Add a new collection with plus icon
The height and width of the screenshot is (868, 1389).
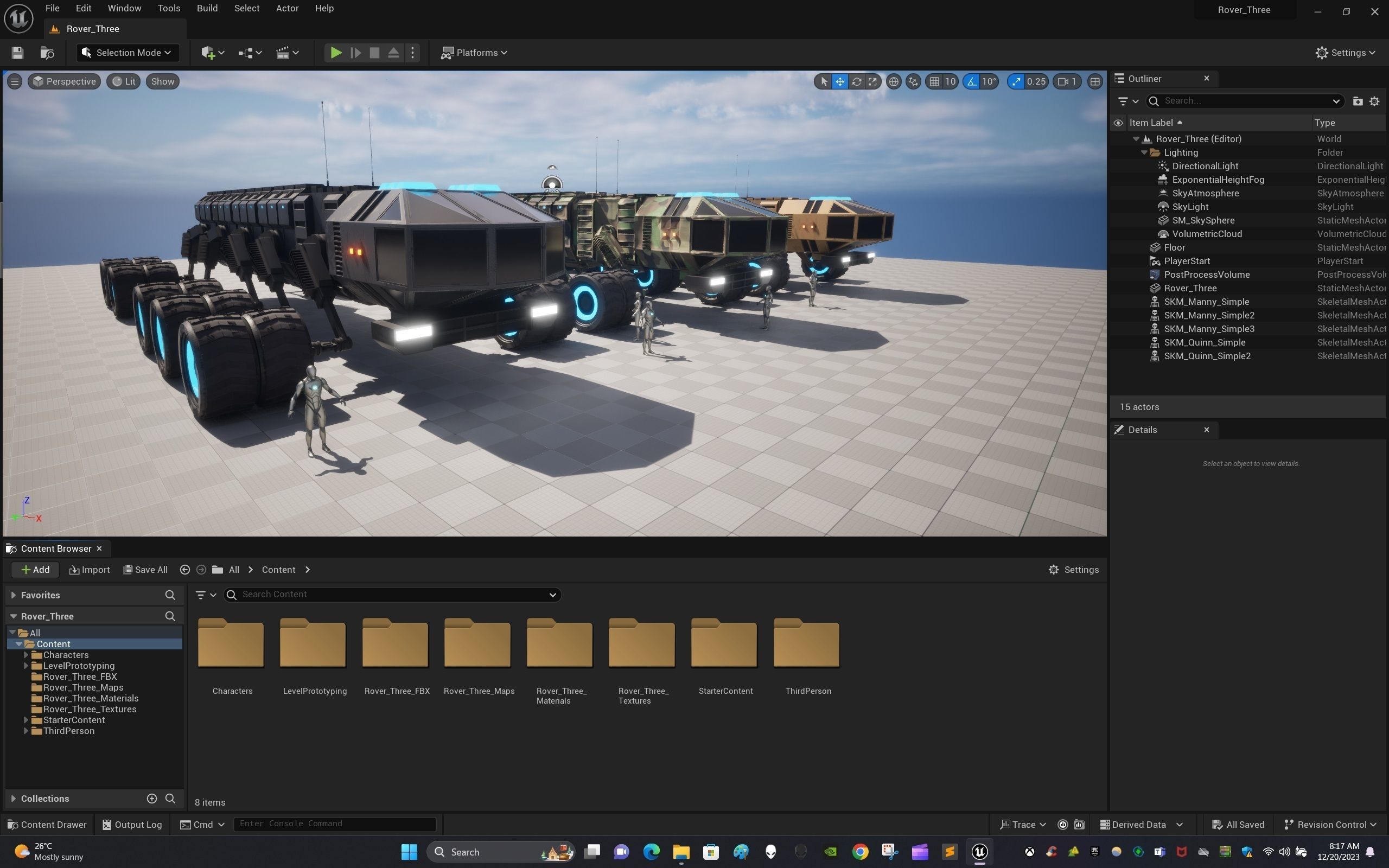pyautogui.click(x=151, y=799)
